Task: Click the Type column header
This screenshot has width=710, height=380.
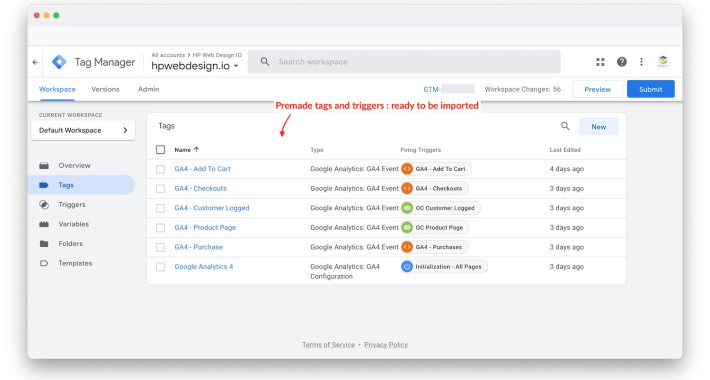Action: (x=317, y=150)
